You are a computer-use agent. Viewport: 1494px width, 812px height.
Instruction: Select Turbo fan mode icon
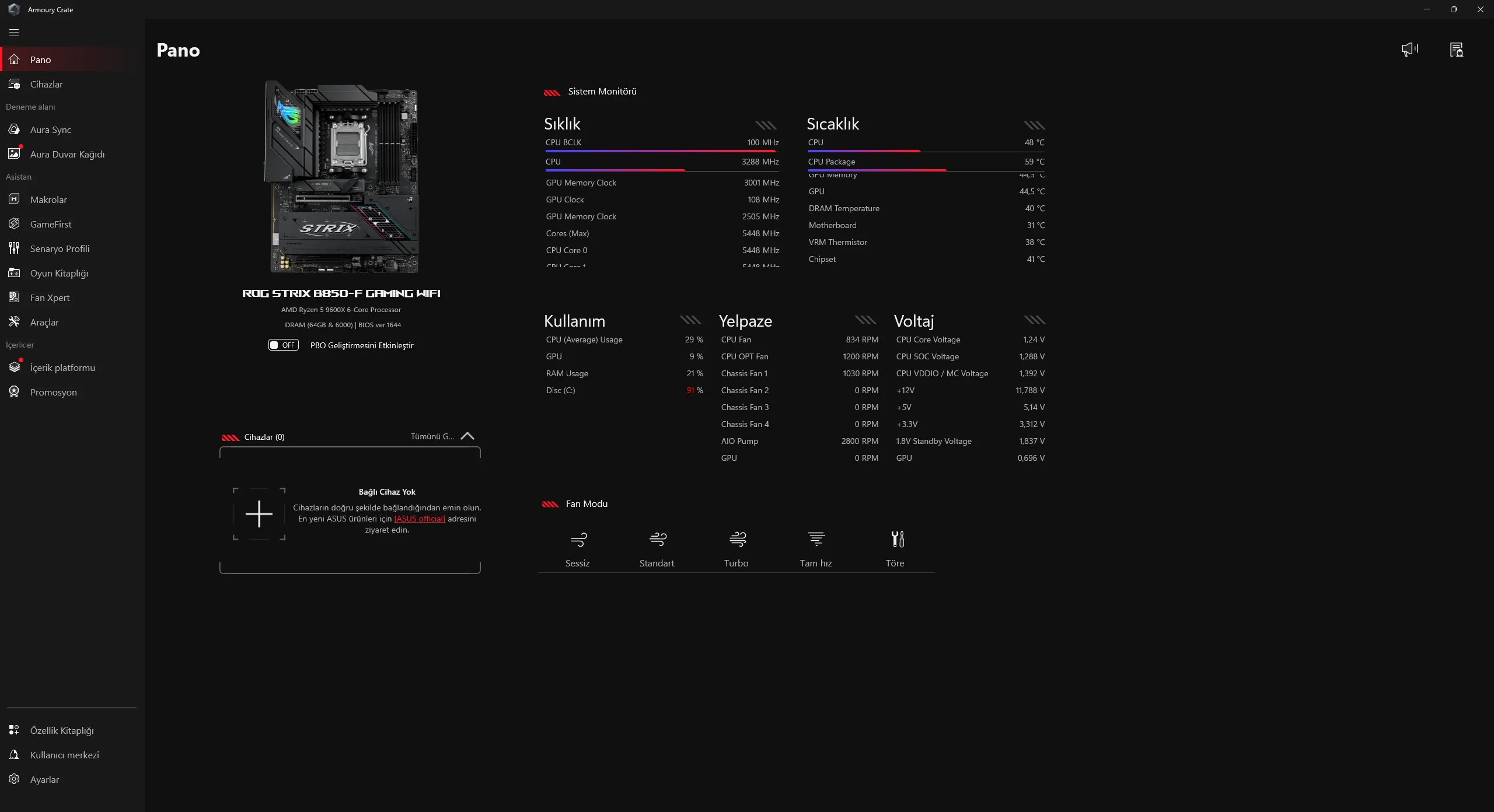pos(737,540)
